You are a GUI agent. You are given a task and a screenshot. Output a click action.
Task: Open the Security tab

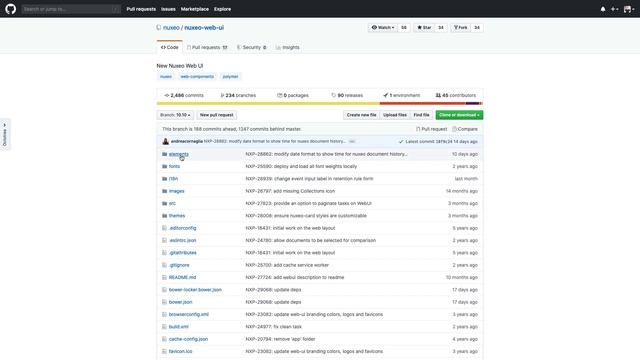click(251, 47)
